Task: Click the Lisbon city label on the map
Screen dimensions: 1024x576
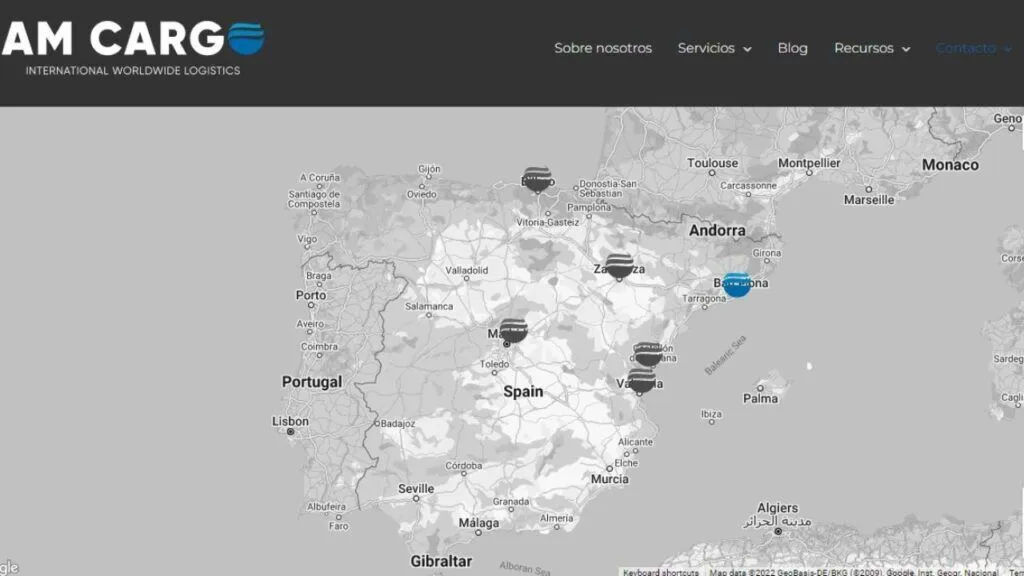Action: pos(290,421)
